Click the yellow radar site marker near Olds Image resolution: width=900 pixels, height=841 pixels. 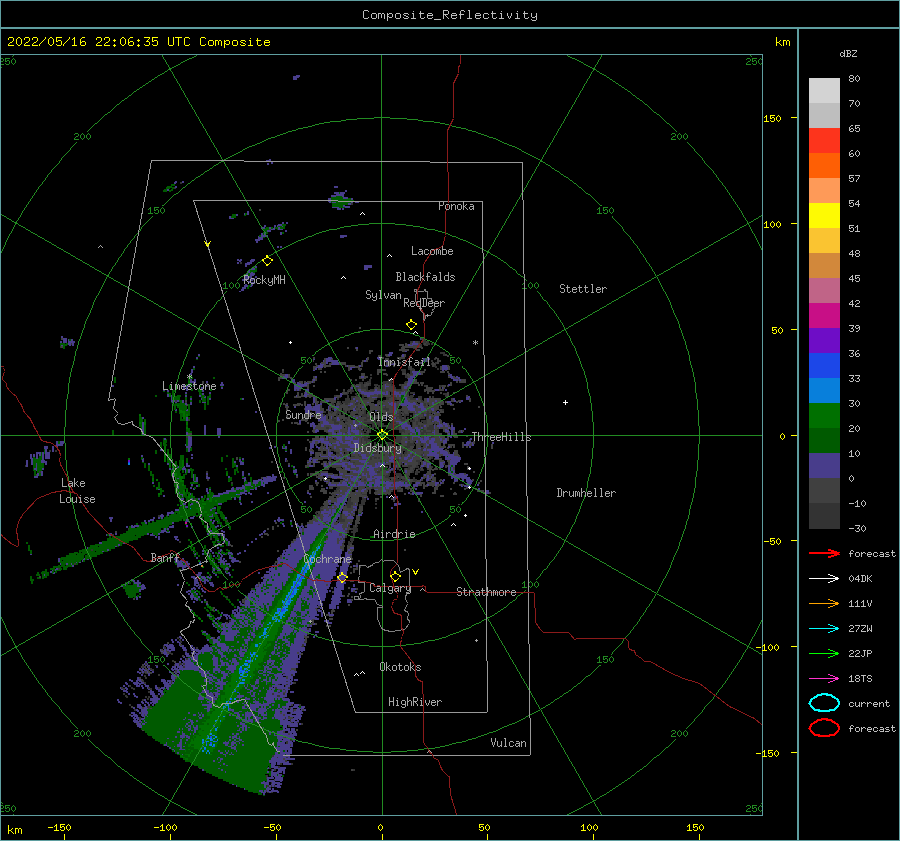[x=382, y=435]
